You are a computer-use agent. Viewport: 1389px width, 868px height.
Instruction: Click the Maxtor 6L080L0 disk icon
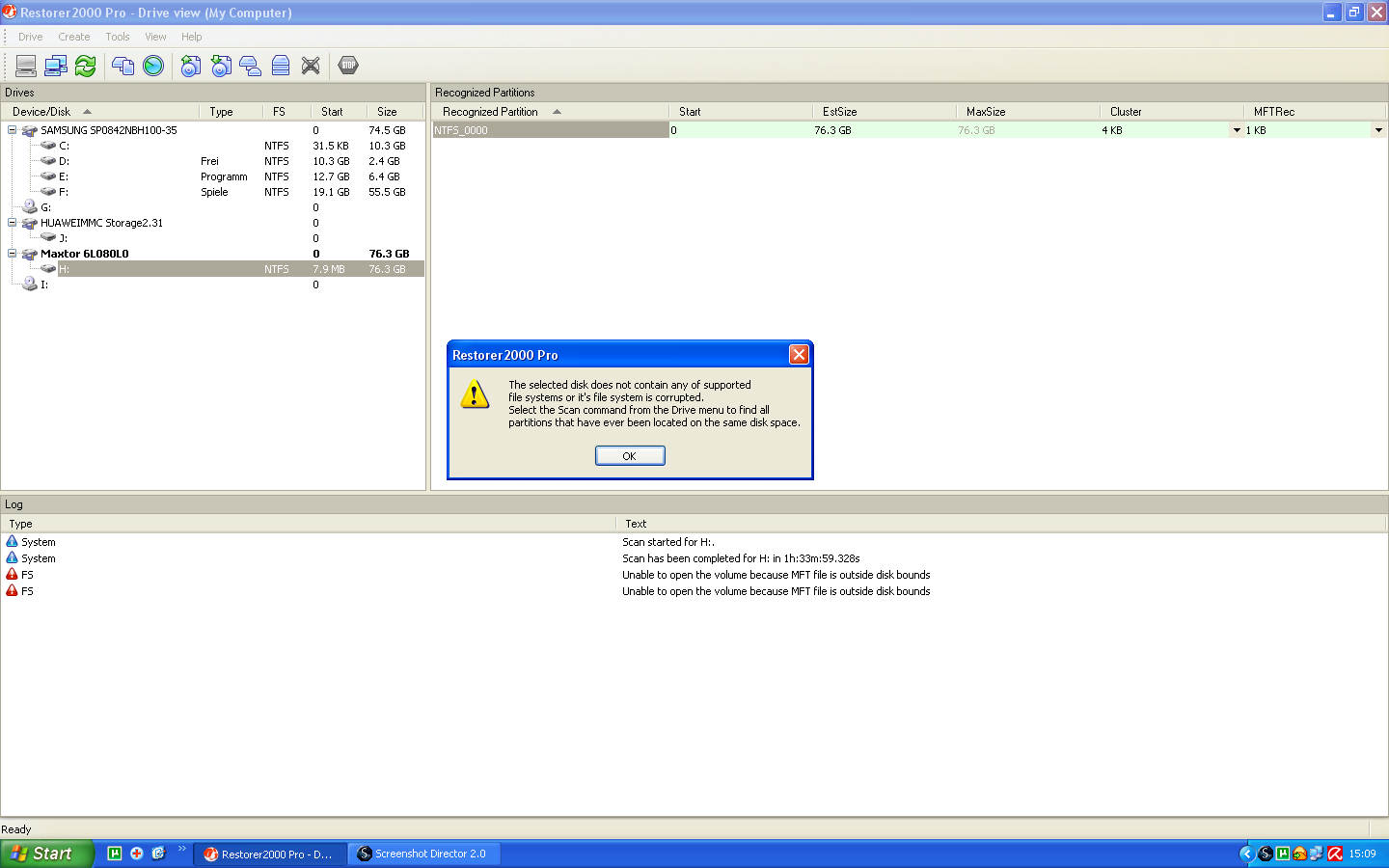(x=30, y=254)
